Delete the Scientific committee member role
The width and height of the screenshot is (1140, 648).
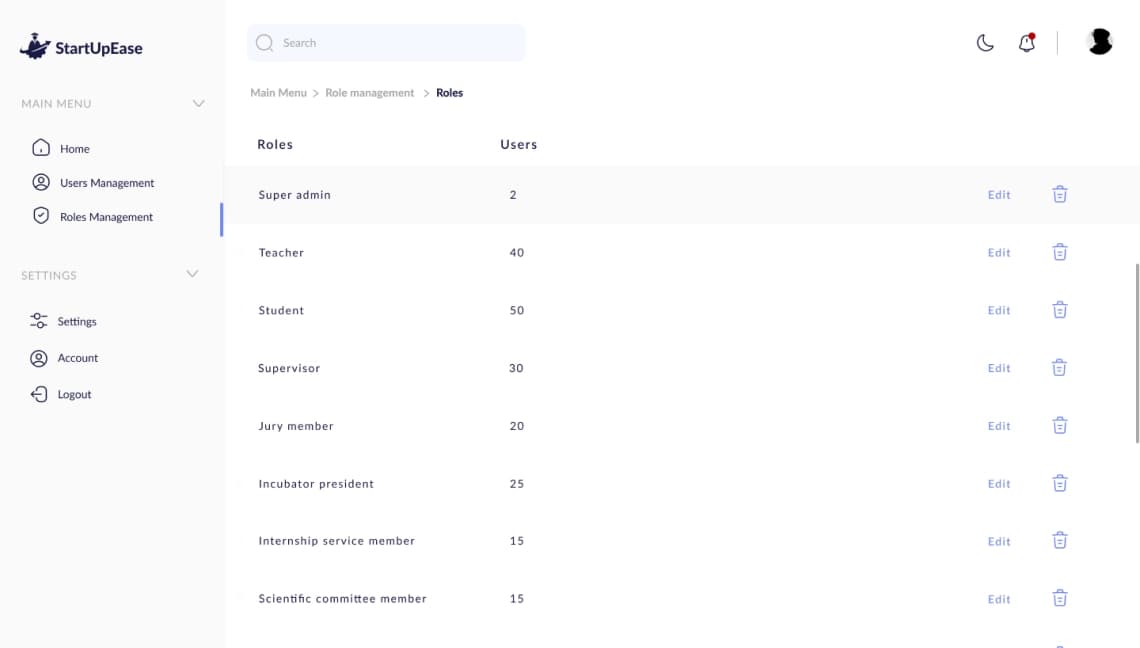click(1060, 598)
